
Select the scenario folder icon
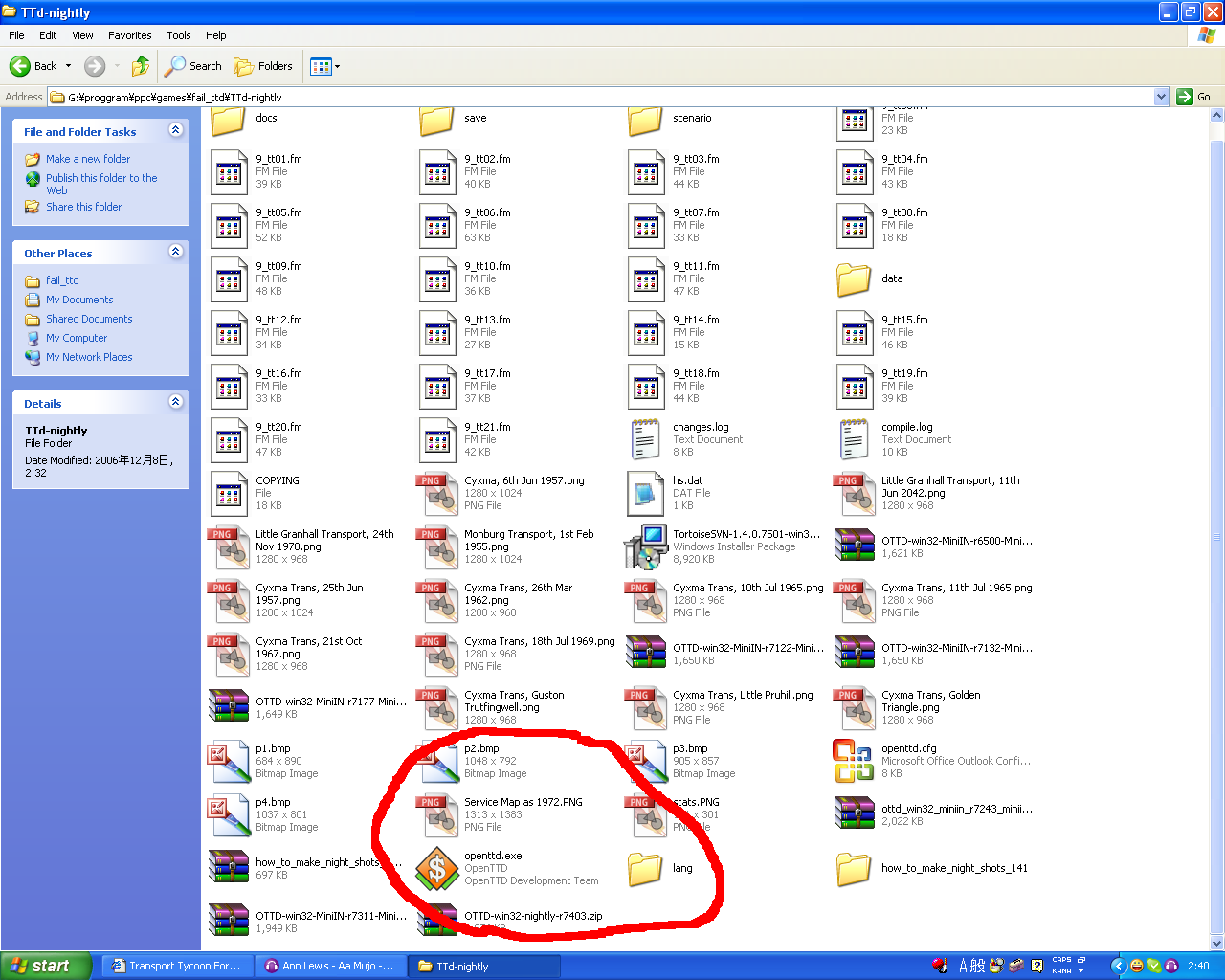[647, 120]
